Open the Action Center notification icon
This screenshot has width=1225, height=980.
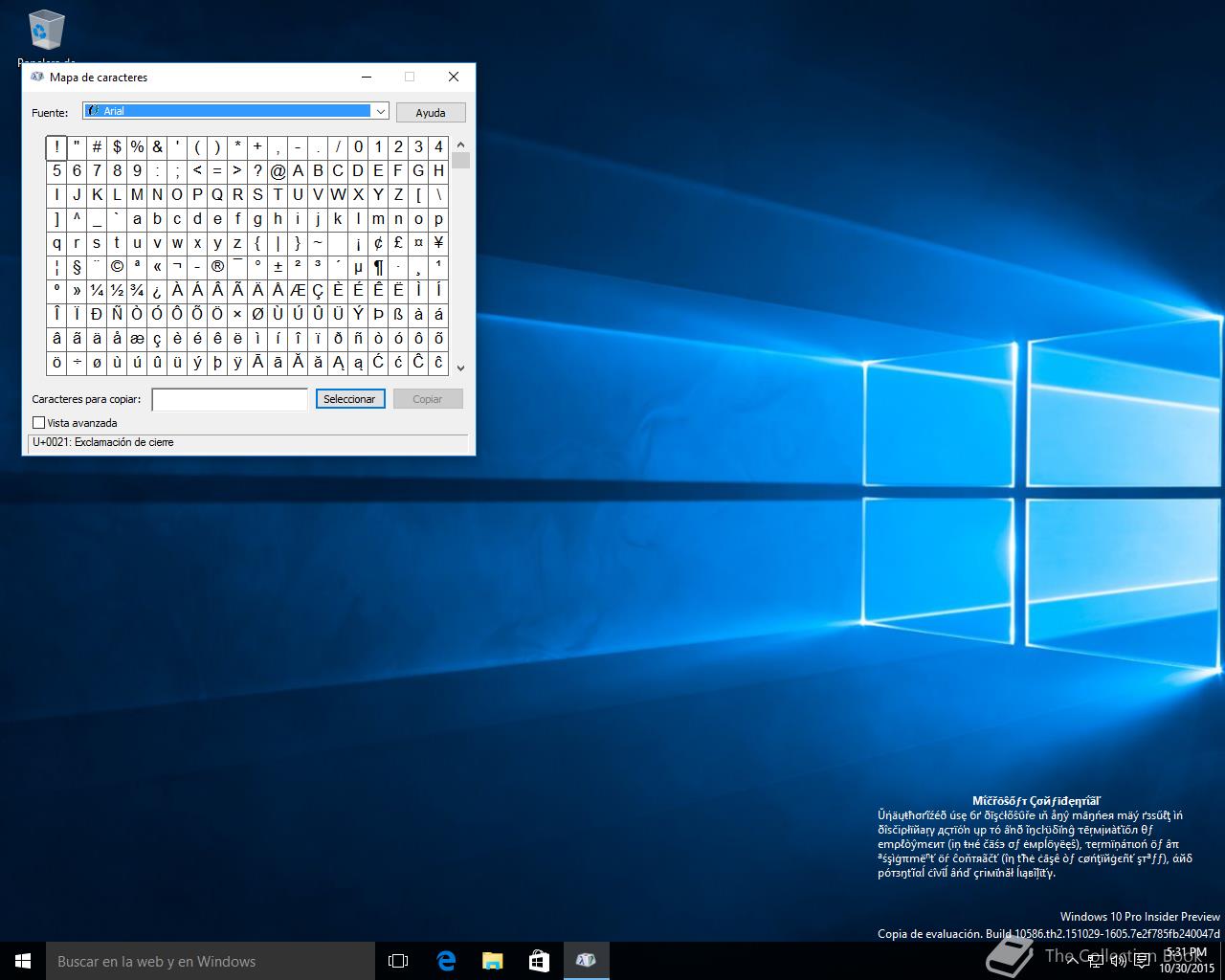[1142, 962]
